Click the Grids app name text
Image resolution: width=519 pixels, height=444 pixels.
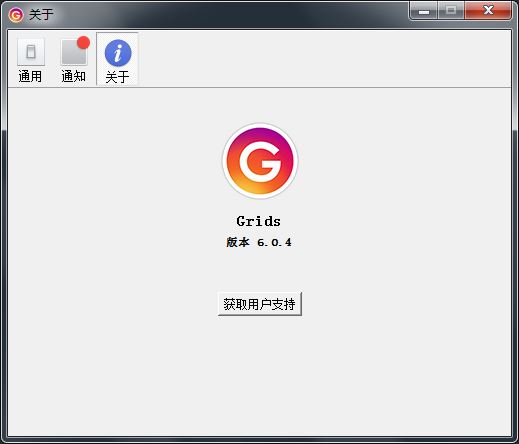point(258,221)
